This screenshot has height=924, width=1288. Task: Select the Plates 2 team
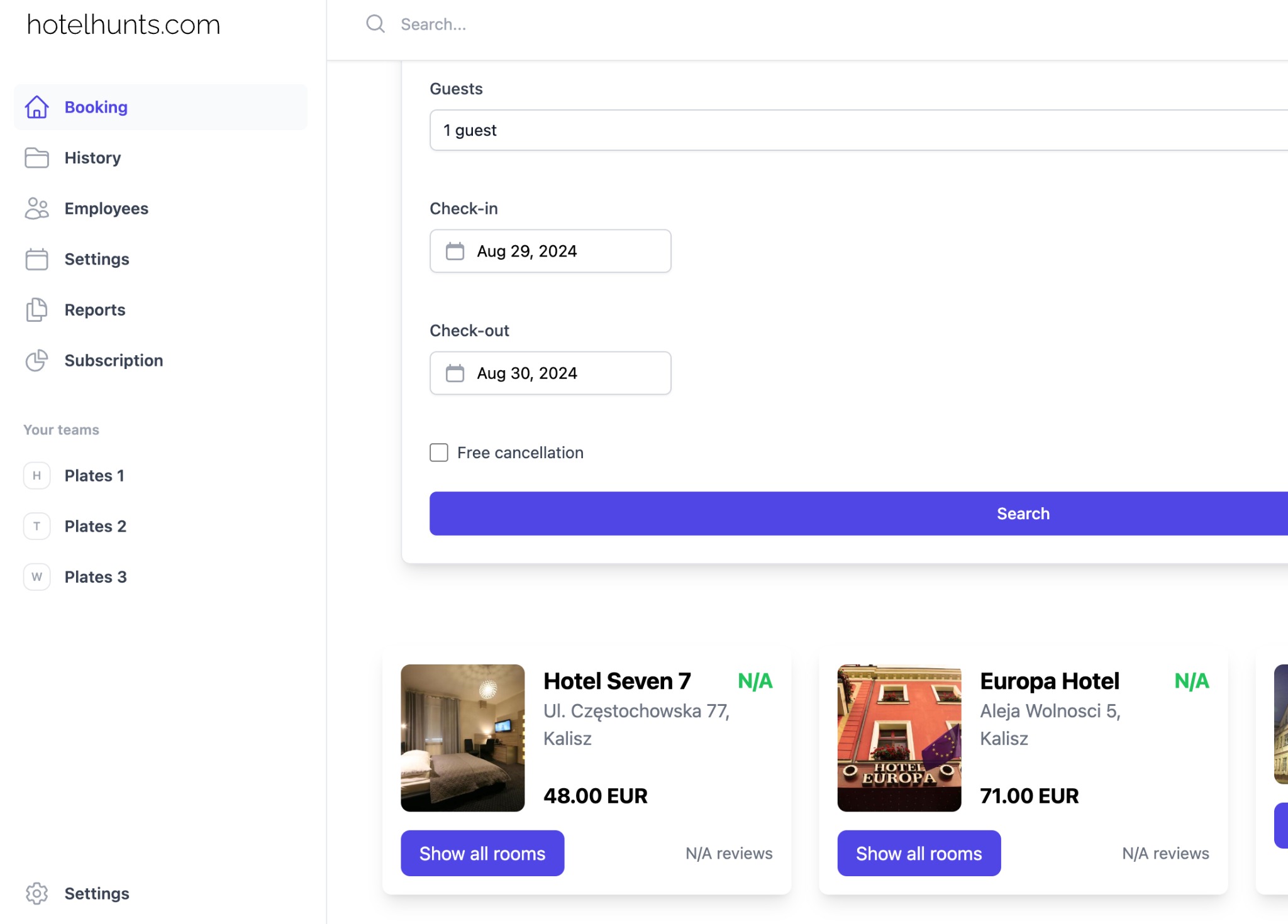(95, 526)
